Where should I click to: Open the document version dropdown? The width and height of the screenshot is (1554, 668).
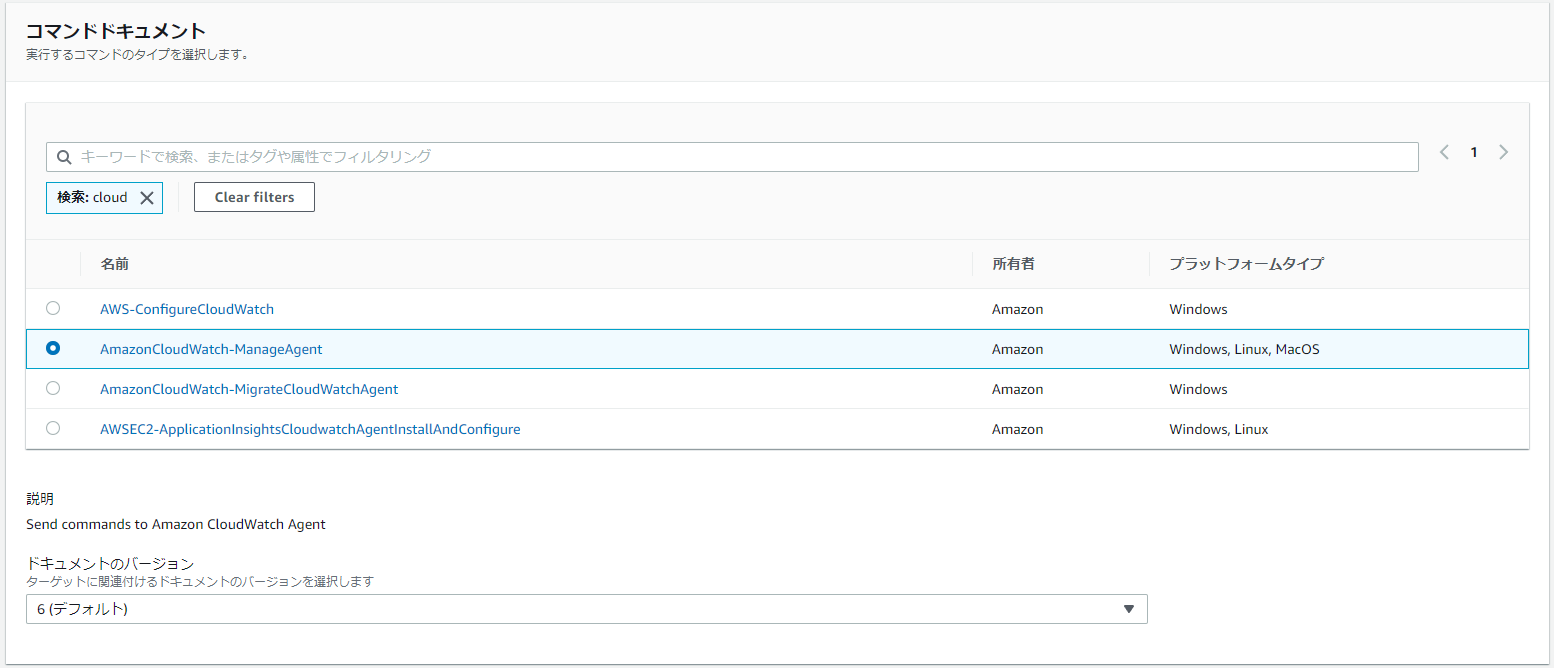[587, 609]
